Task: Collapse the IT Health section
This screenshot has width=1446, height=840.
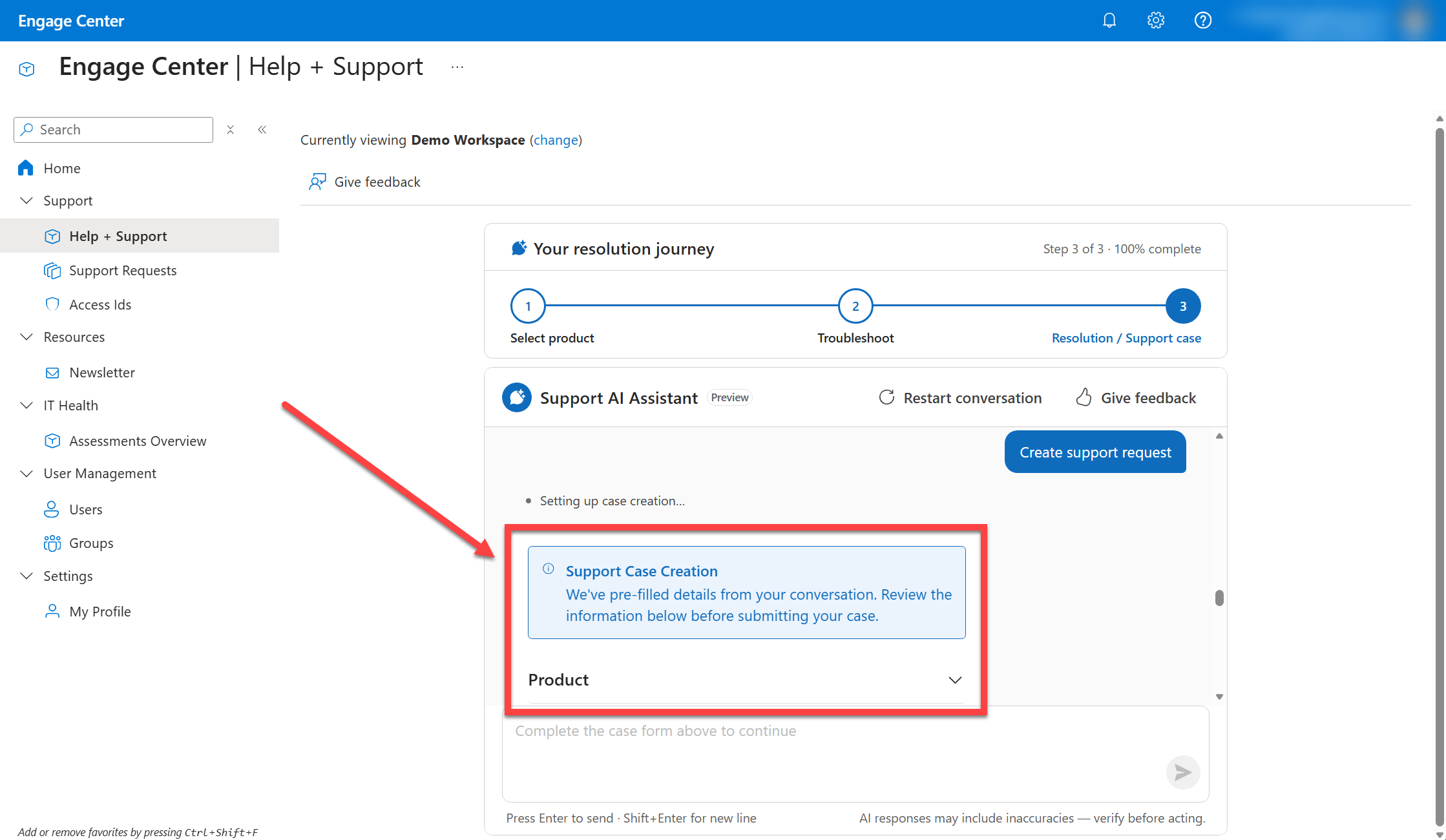Action: [x=26, y=406]
